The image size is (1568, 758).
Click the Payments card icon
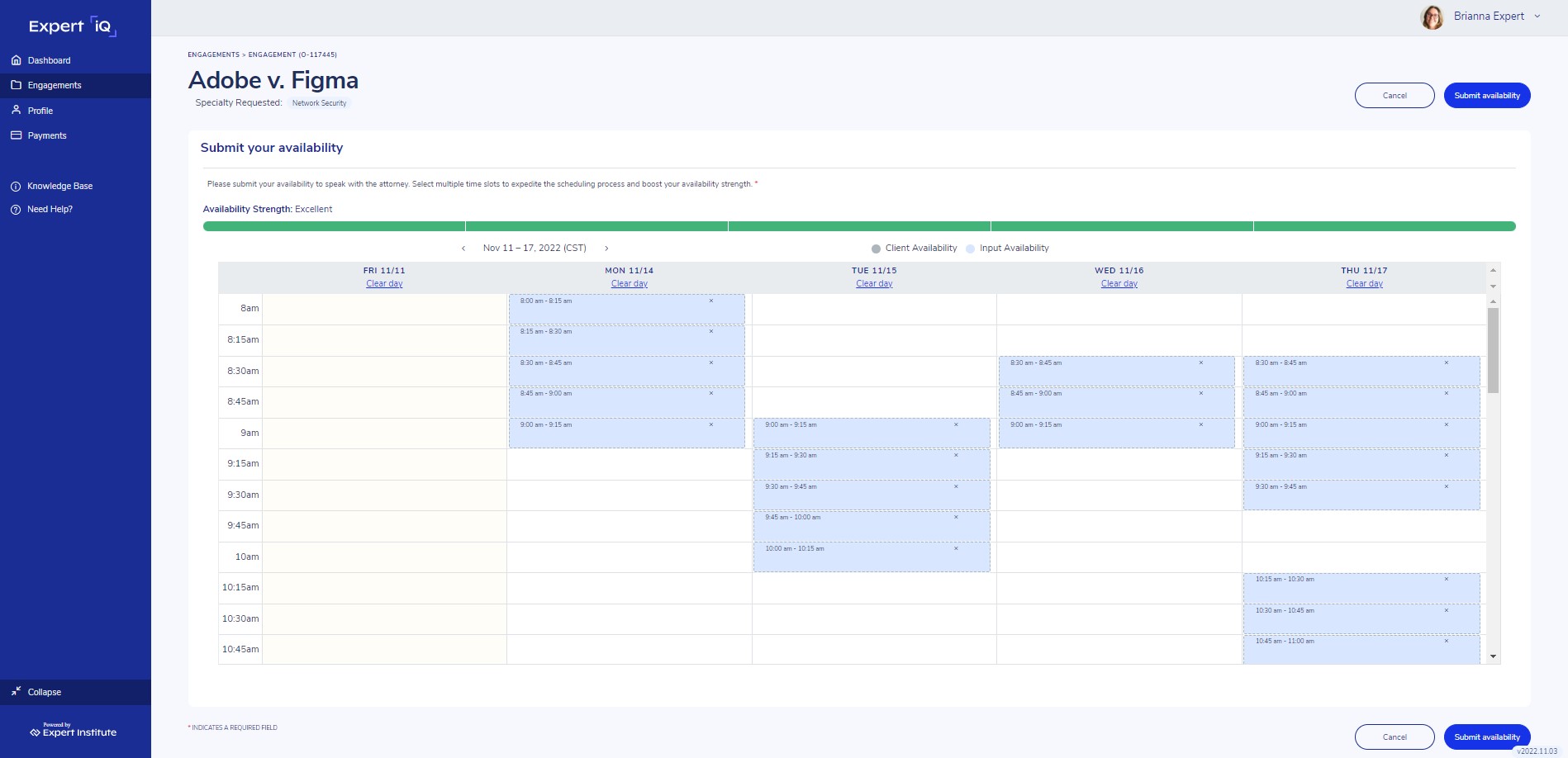click(16, 135)
